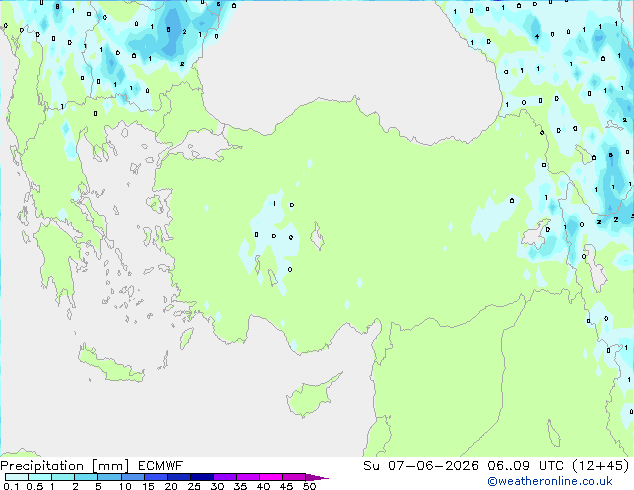634x490 pixels.
Task: Click the "0.1" legend value
Action: coord(11,486)
